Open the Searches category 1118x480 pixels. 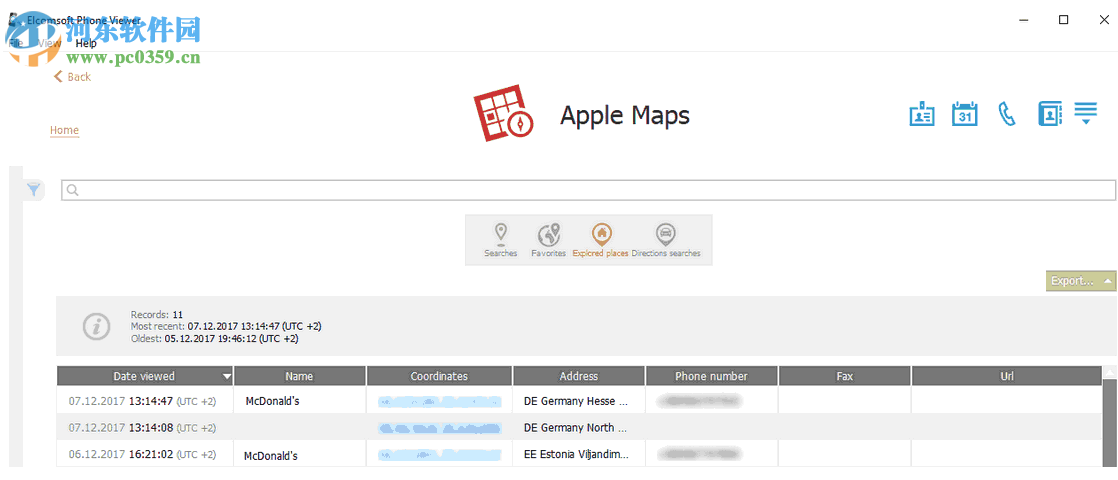click(501, 240)
